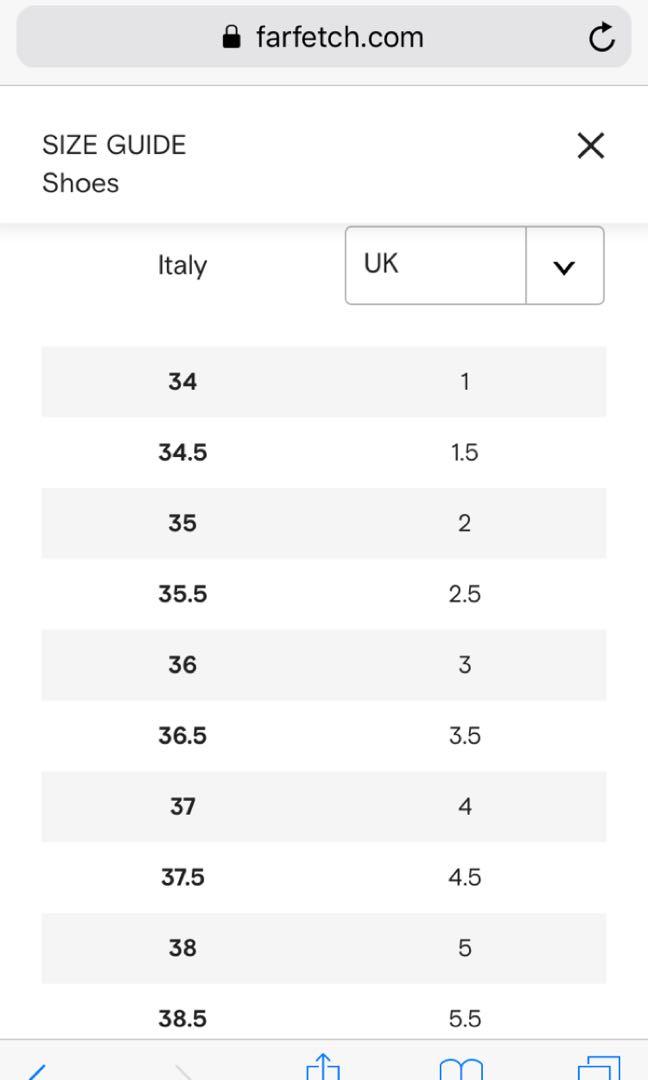Close the Size Guide panel

[x=590, y=145]
